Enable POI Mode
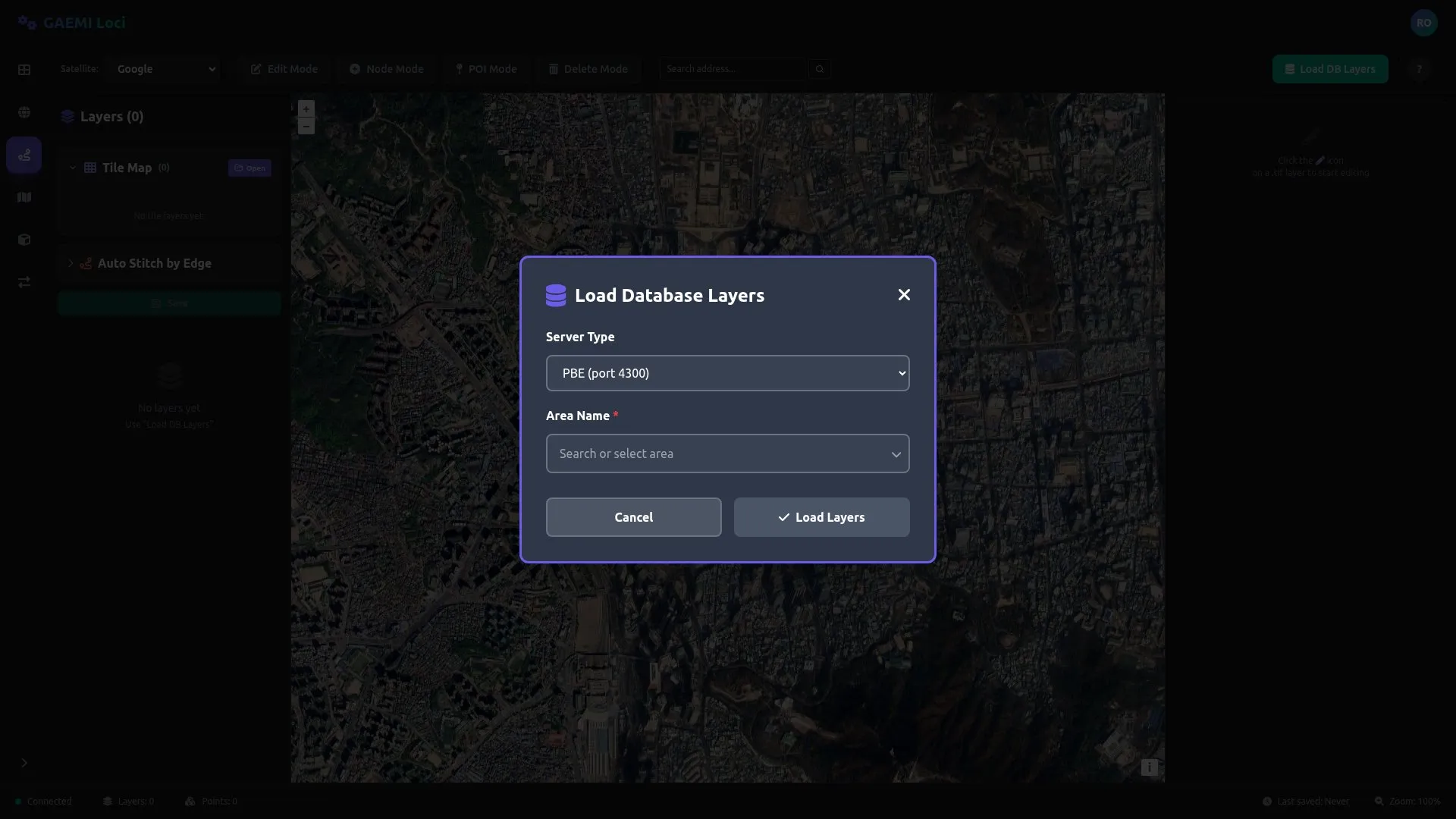Image resolution: width=1456 pixels, height=819 pixels. [486, 69]
